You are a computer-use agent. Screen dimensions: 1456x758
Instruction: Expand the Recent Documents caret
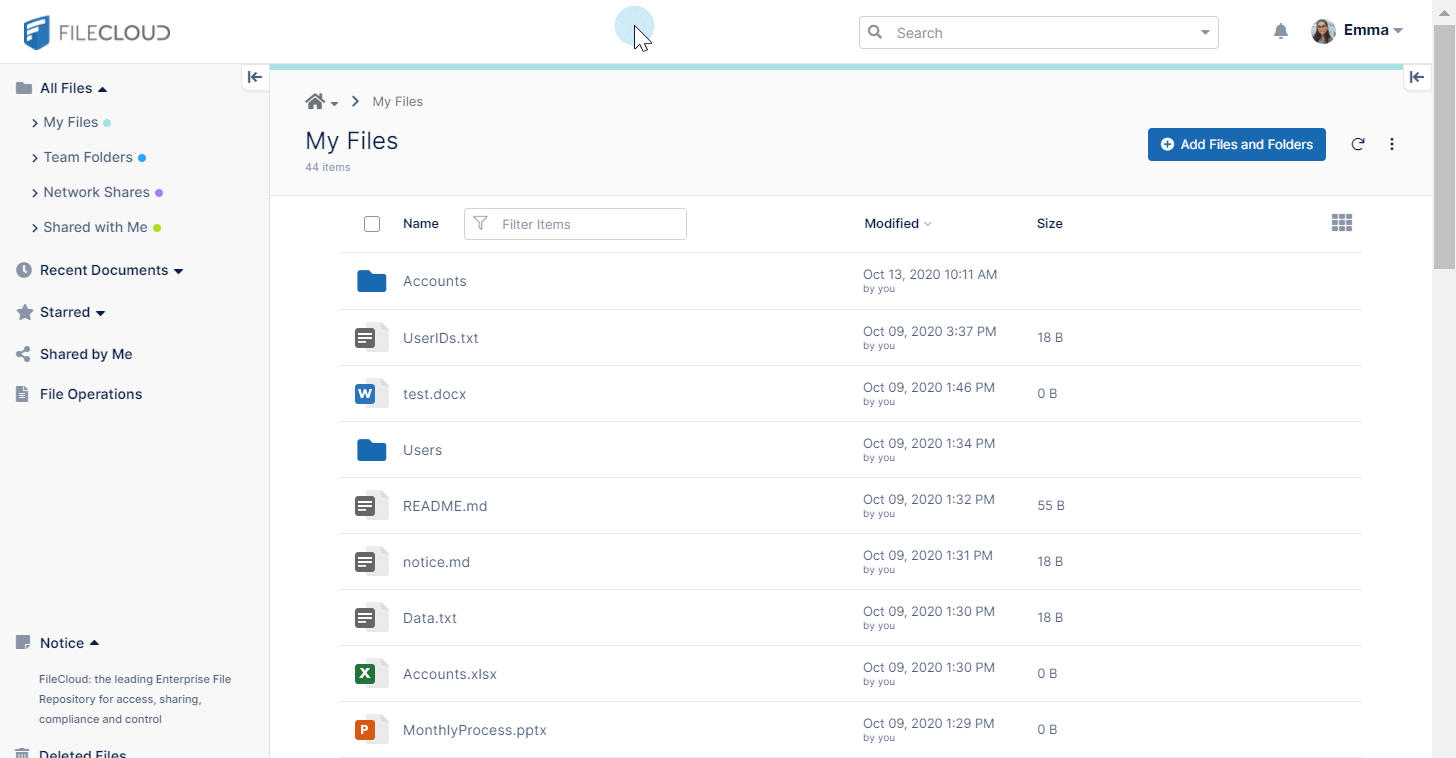point(178,271)
